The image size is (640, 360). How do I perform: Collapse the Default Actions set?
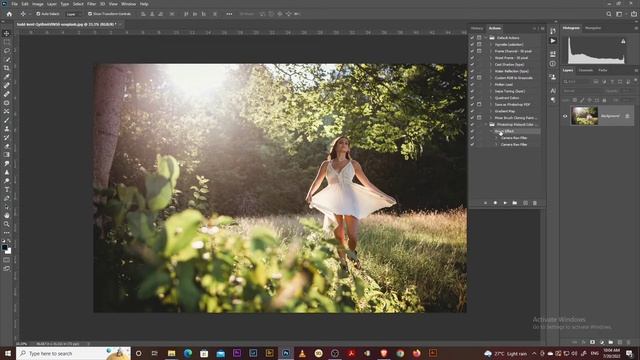pos(486,38)
